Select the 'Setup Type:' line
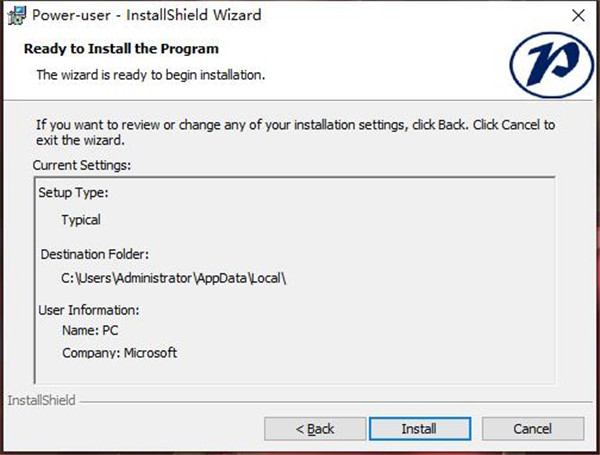Screen dimensions: 600x455 (x=73, y=193)
